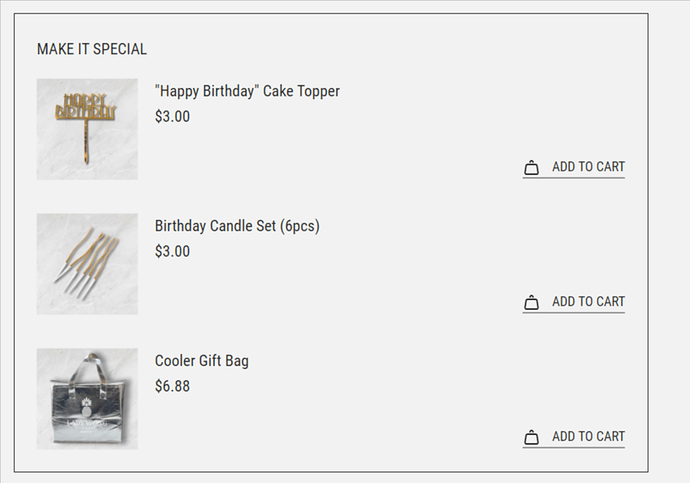Click the shopping bag icon for Birthday Candle Set
Viewport: 690px width, 483px height.
531,303
